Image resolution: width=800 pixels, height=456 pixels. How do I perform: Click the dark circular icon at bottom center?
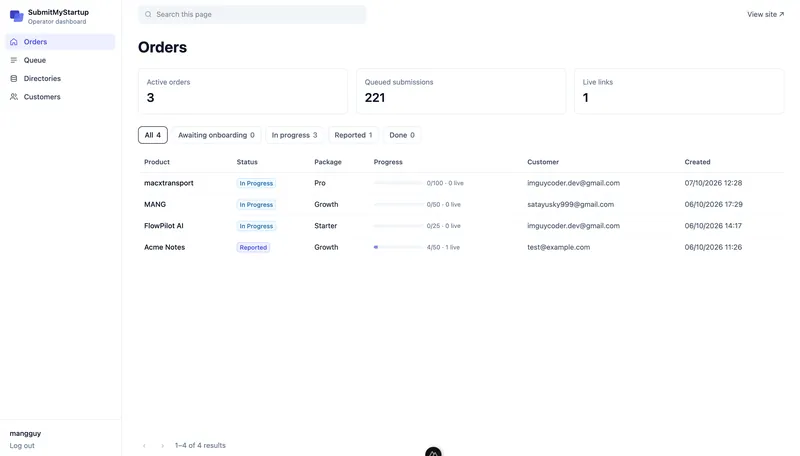[433, 452]
